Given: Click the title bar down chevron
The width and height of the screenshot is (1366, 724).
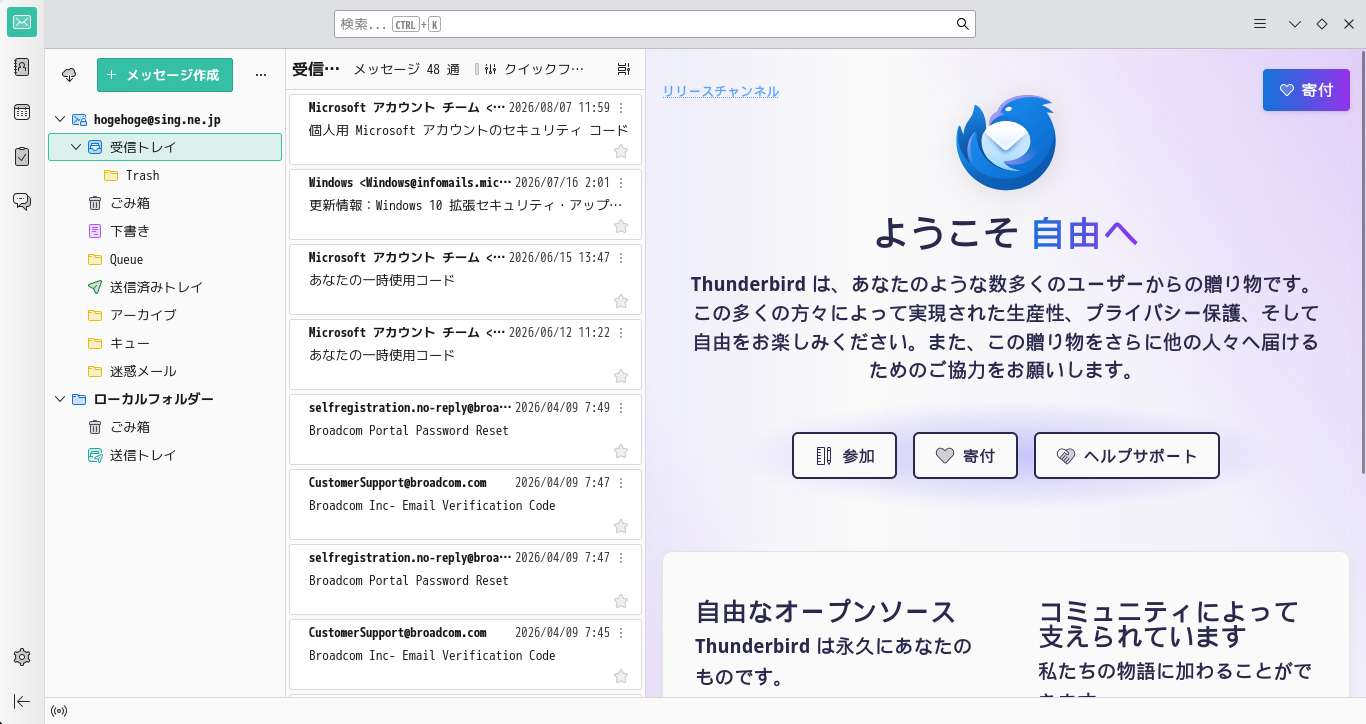Looking at the screenshot, I should [1295, 24].
